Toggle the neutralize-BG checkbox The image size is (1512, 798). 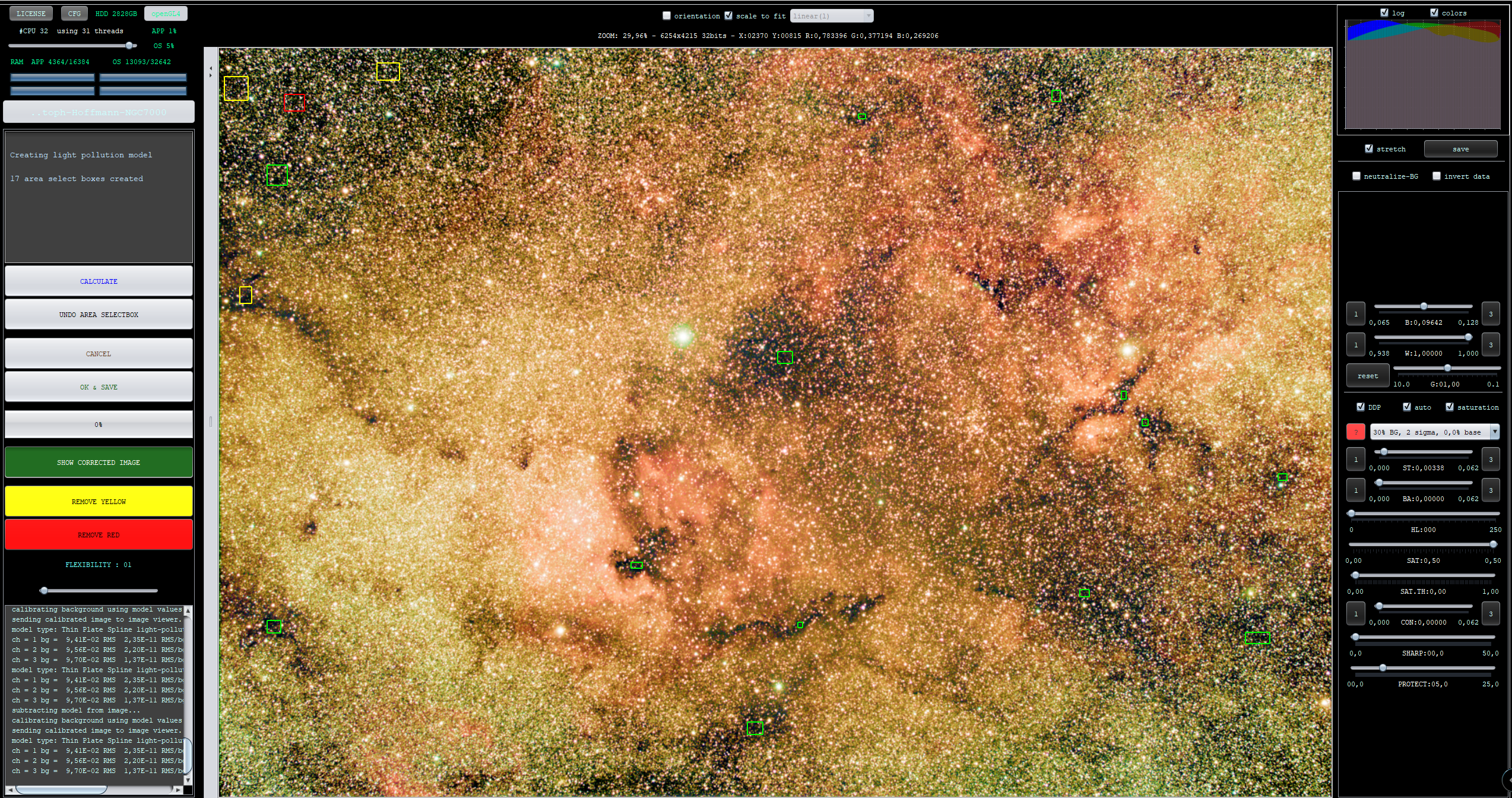coord(1356,176)
